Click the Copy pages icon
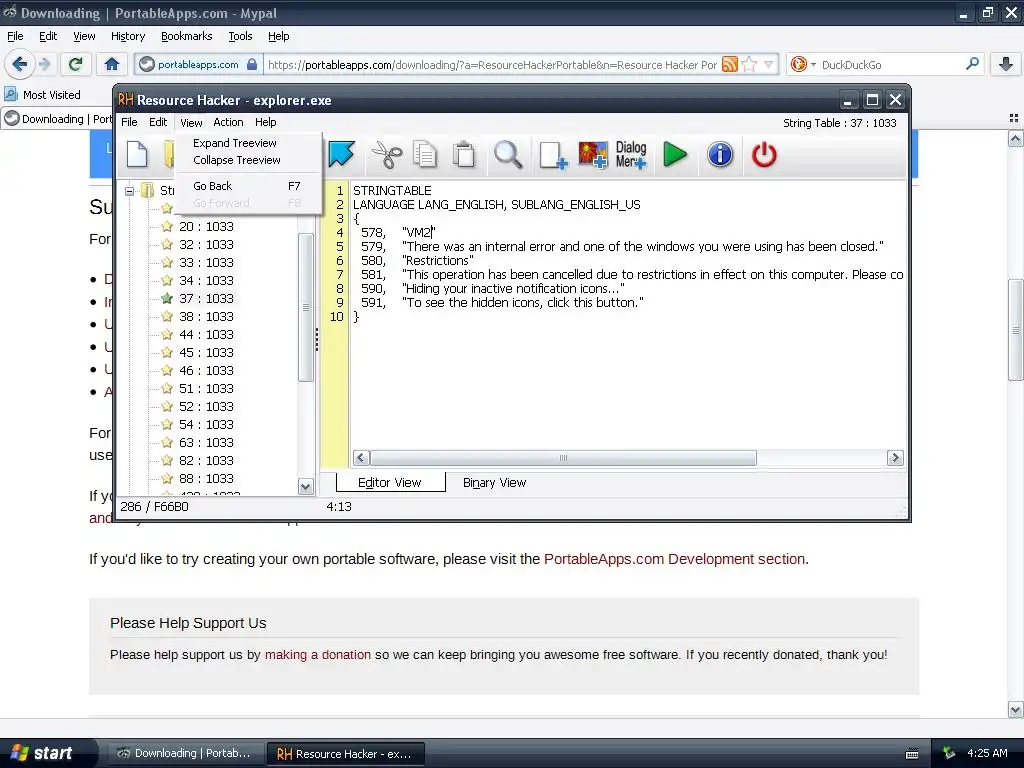Screen dimensions: 1024x768 coord(424,155)
